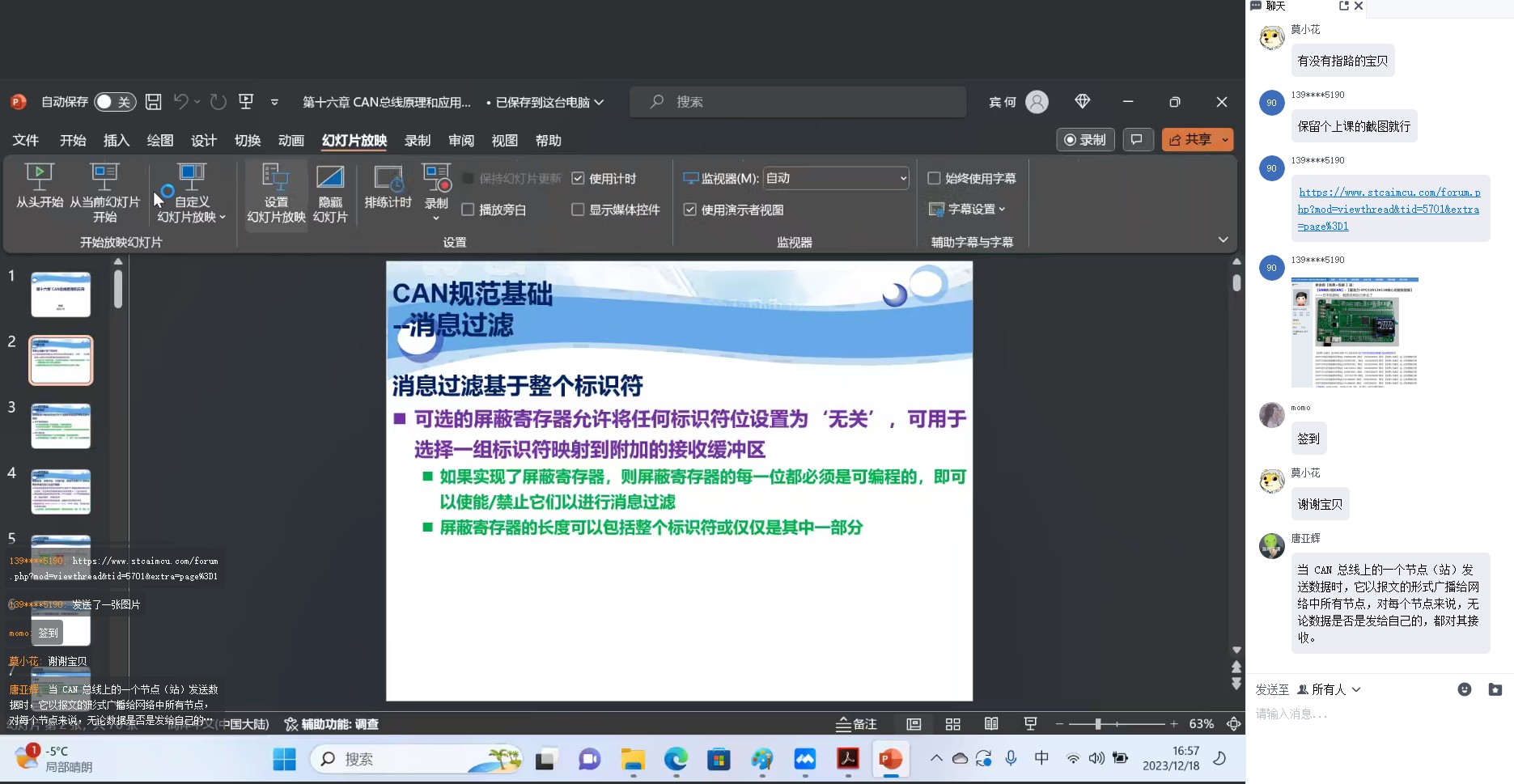The image size is (1514, 784).
Task: Toggle Use Timings checkbox
Action: click(x=578, y=178)
